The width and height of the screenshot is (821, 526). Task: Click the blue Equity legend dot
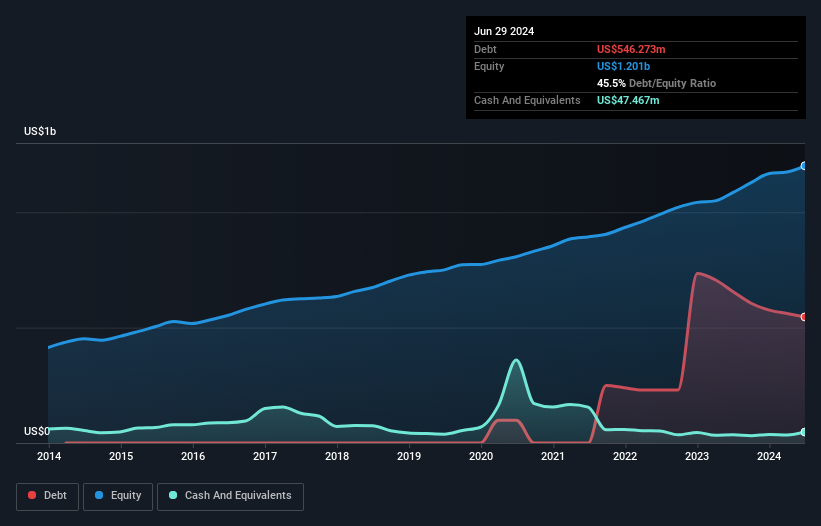point(99,495)
